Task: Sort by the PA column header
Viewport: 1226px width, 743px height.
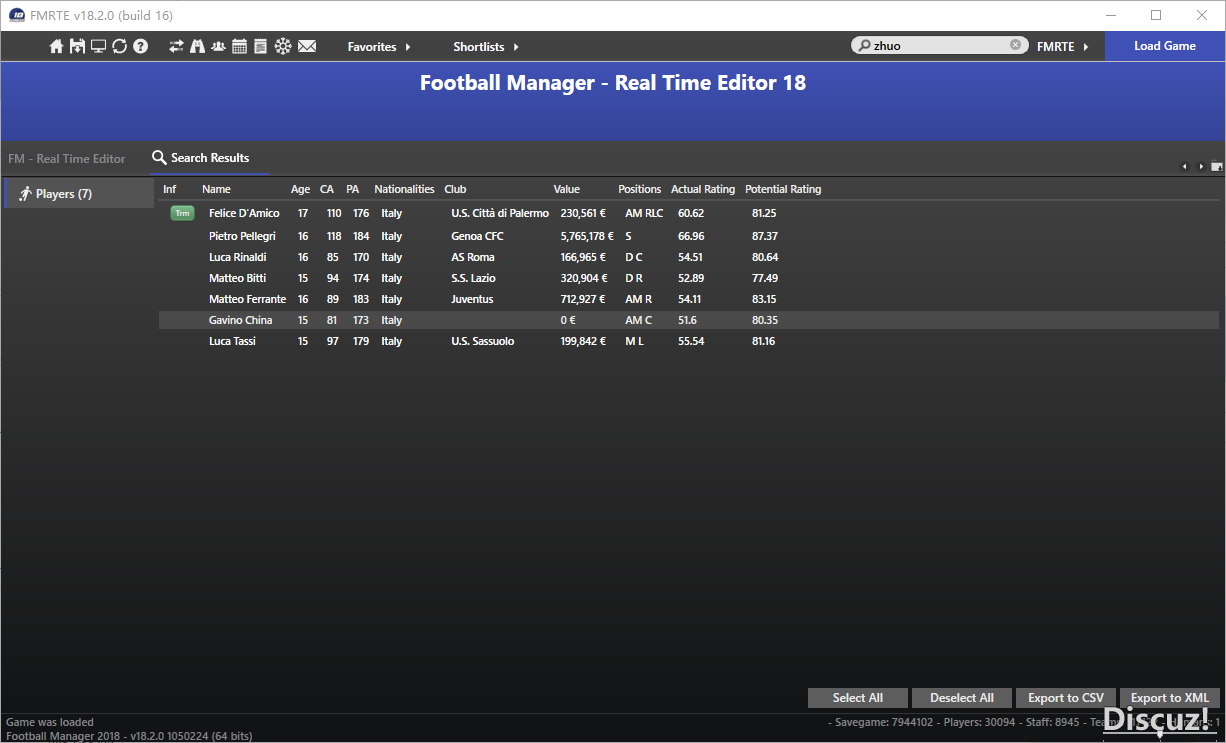Action: click(x=353, y=189)
